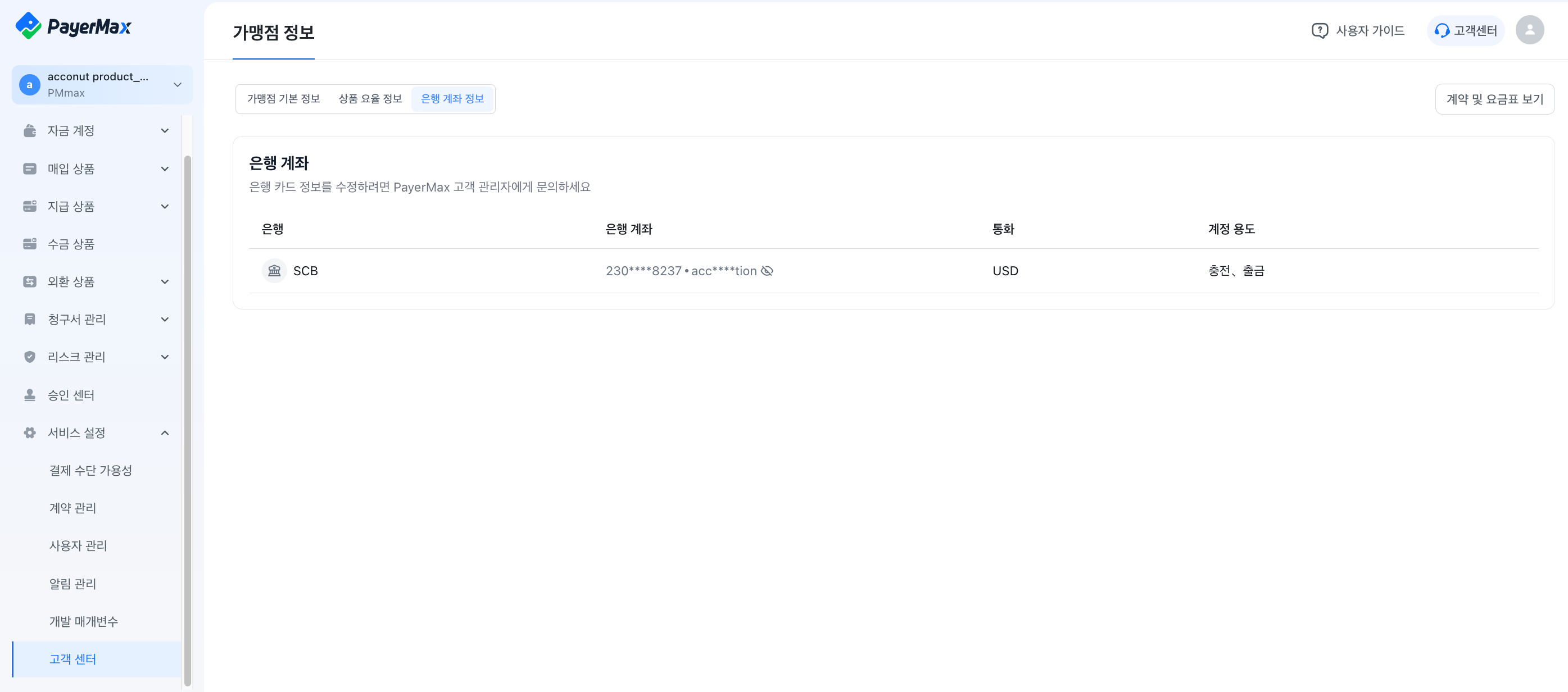Screen dimensions: 1568x692
Task: Click the 가맹점 정보 page title
Action: click(x=273, y=32)
